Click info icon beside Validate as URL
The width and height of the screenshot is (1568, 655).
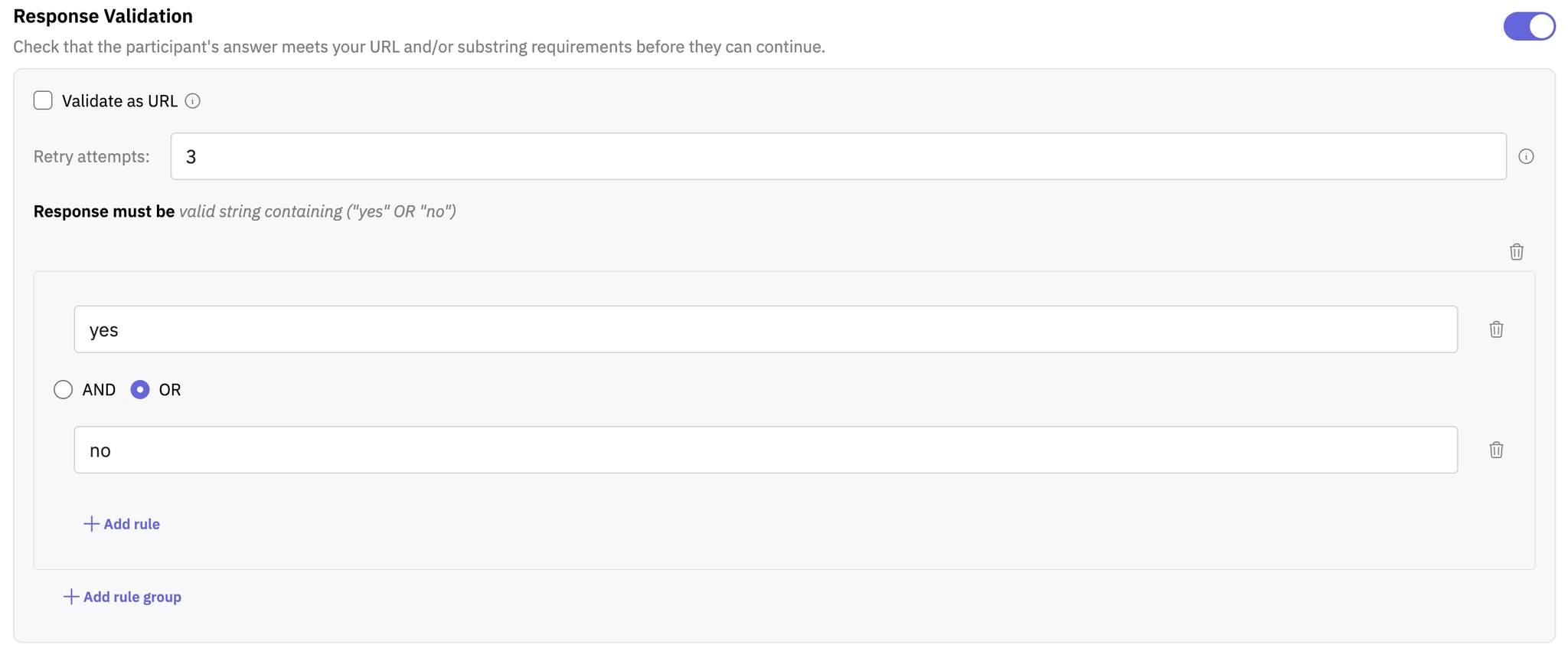coord(193,101)
